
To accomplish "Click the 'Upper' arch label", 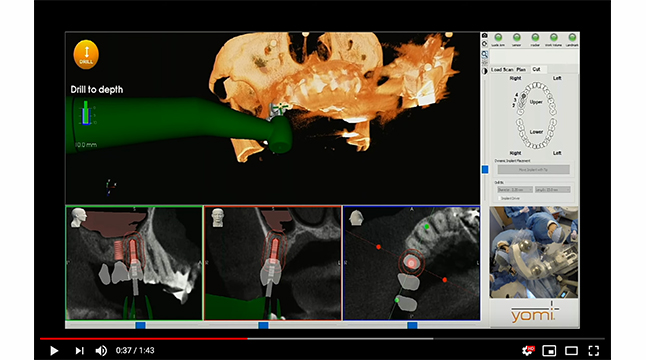I will coord(536,102).
